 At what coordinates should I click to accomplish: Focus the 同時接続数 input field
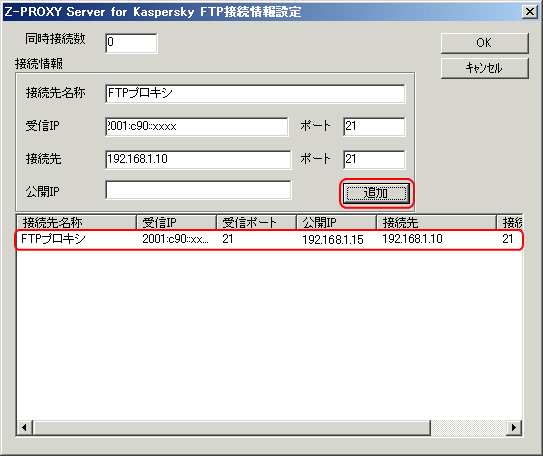click(131, 43)
